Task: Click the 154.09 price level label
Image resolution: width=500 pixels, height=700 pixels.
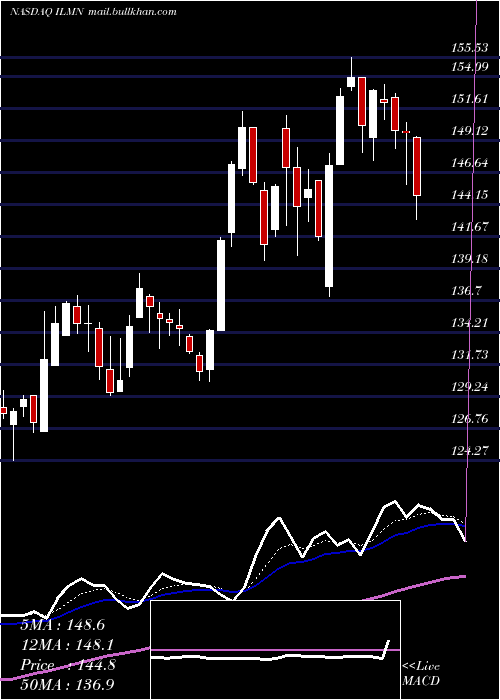Action: coord(469,67)
